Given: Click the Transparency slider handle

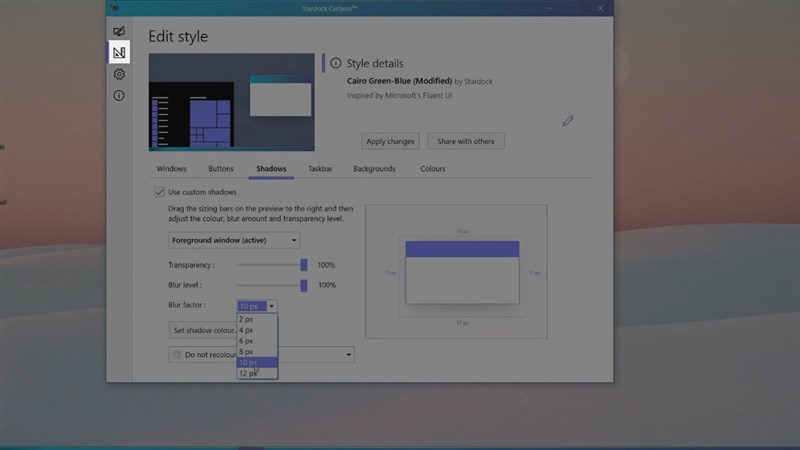Looking at the screenshot, I should pyautogui.click(x=303, y=265).
